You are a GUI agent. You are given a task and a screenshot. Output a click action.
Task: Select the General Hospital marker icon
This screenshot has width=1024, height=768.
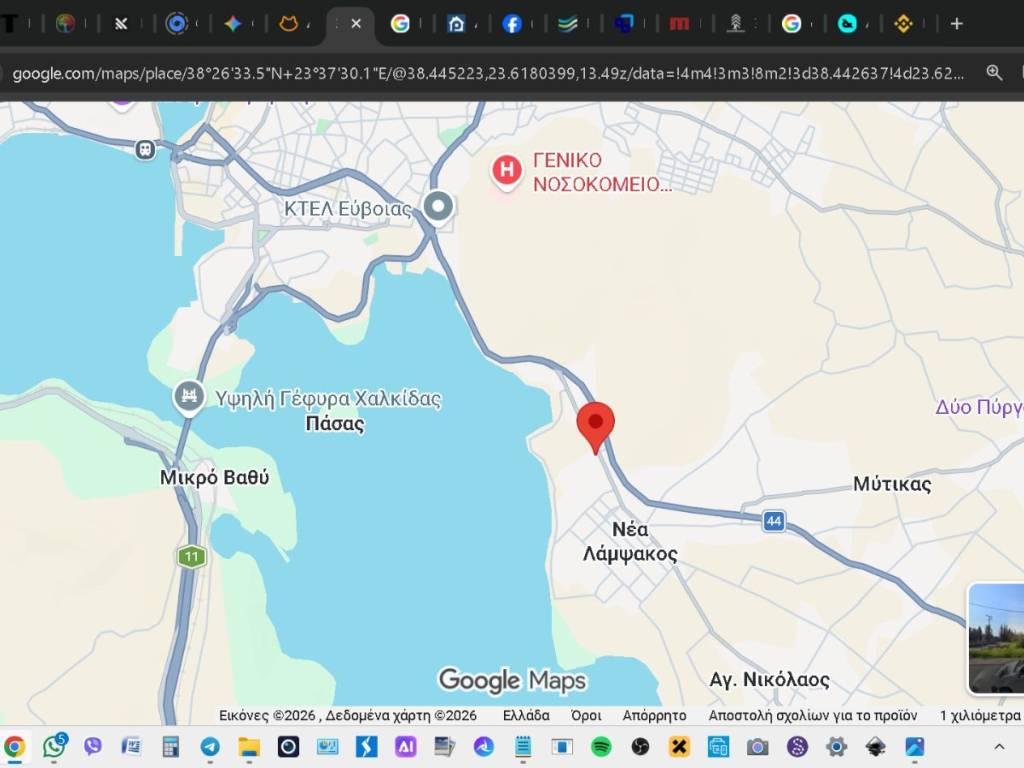pos(507,172)
